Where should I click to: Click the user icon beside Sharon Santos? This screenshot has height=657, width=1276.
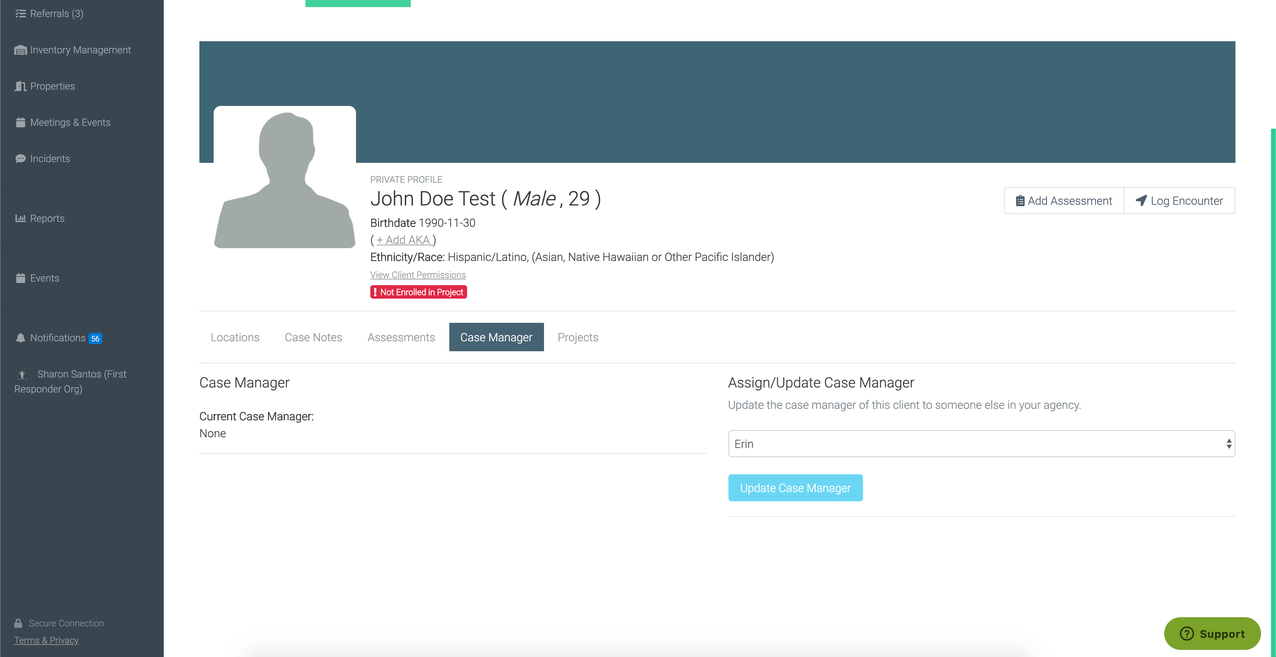22,374
